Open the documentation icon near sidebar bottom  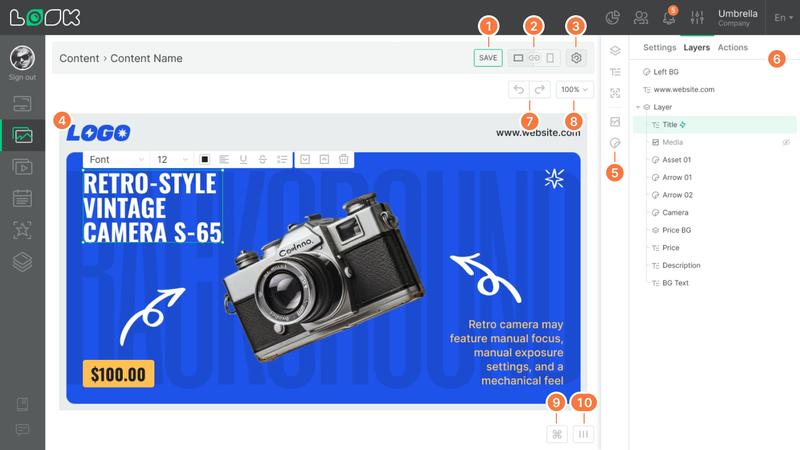click(22, 405)
